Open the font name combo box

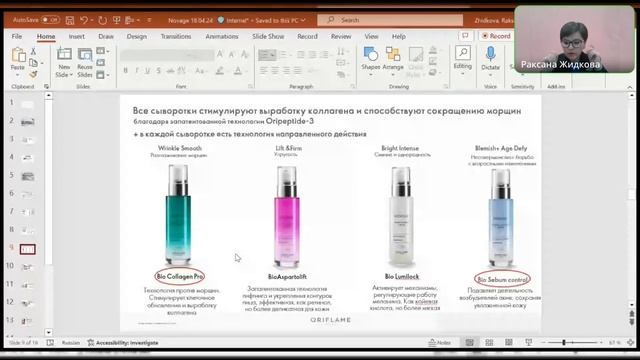(167, 55)
